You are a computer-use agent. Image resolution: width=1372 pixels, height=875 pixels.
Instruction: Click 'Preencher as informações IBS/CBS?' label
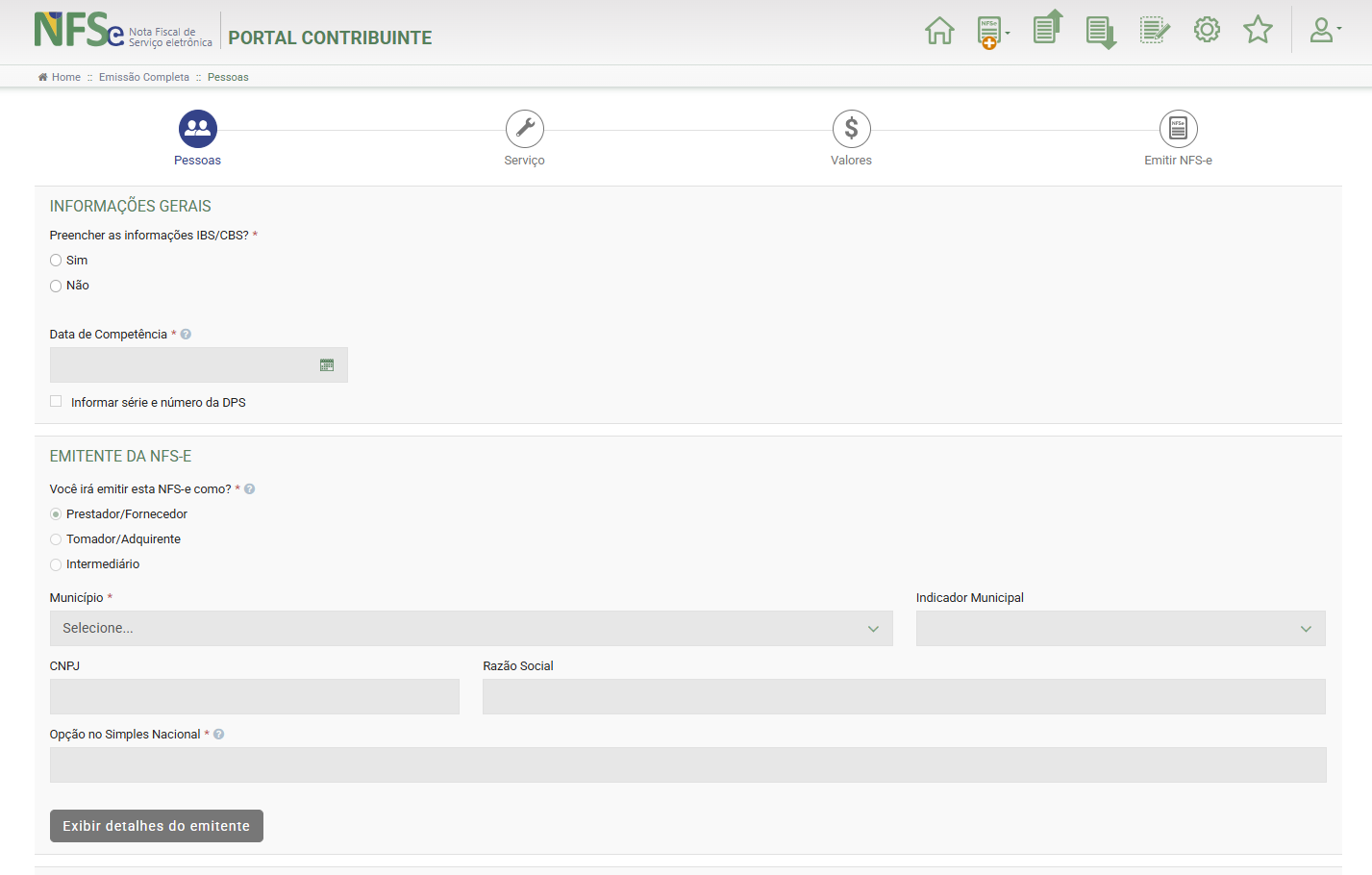tap(149, 236)
